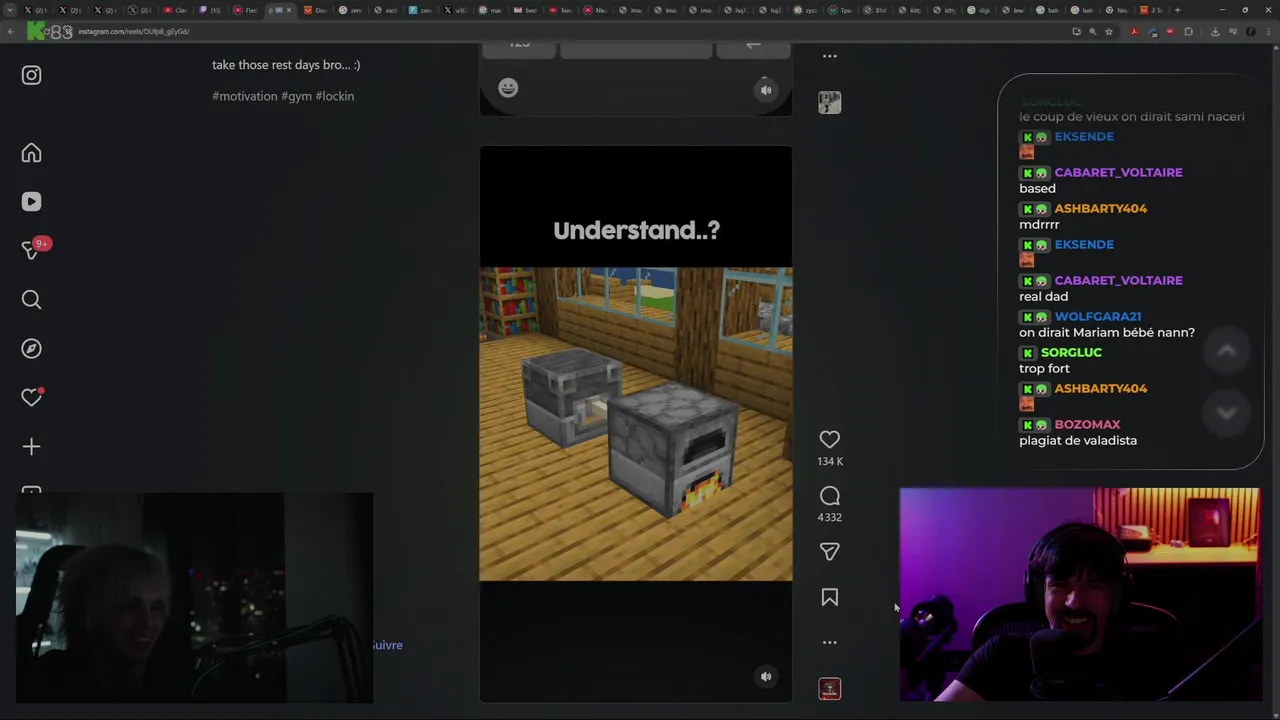Switch to the YouTube Clav tab

175,10
